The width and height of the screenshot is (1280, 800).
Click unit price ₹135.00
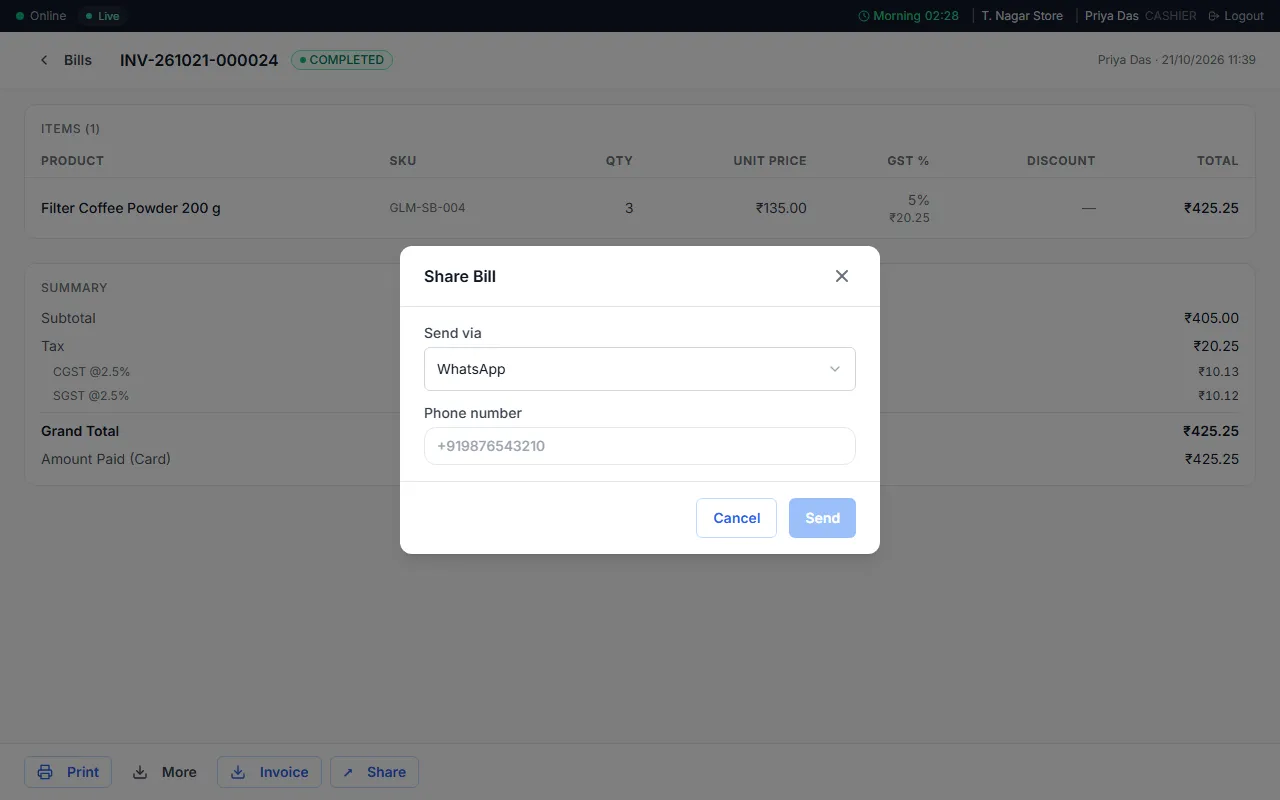tap(781, 208)
